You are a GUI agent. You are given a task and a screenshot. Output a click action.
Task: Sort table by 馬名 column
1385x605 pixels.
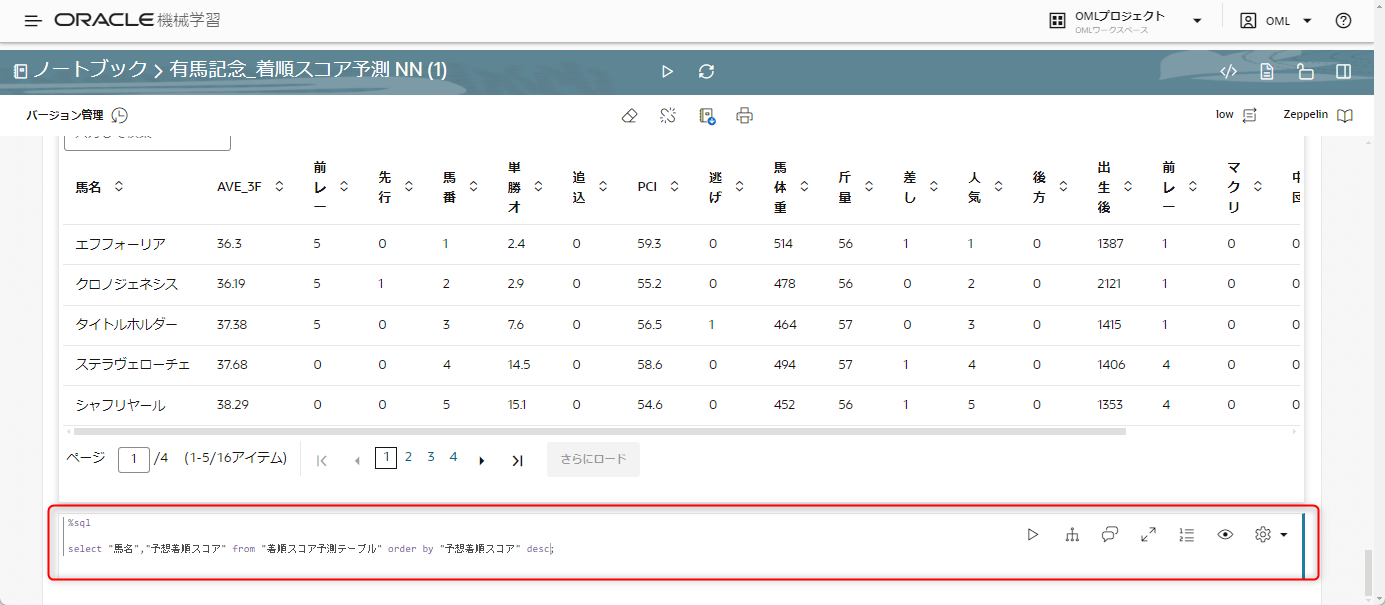click(x=119, y=186)
